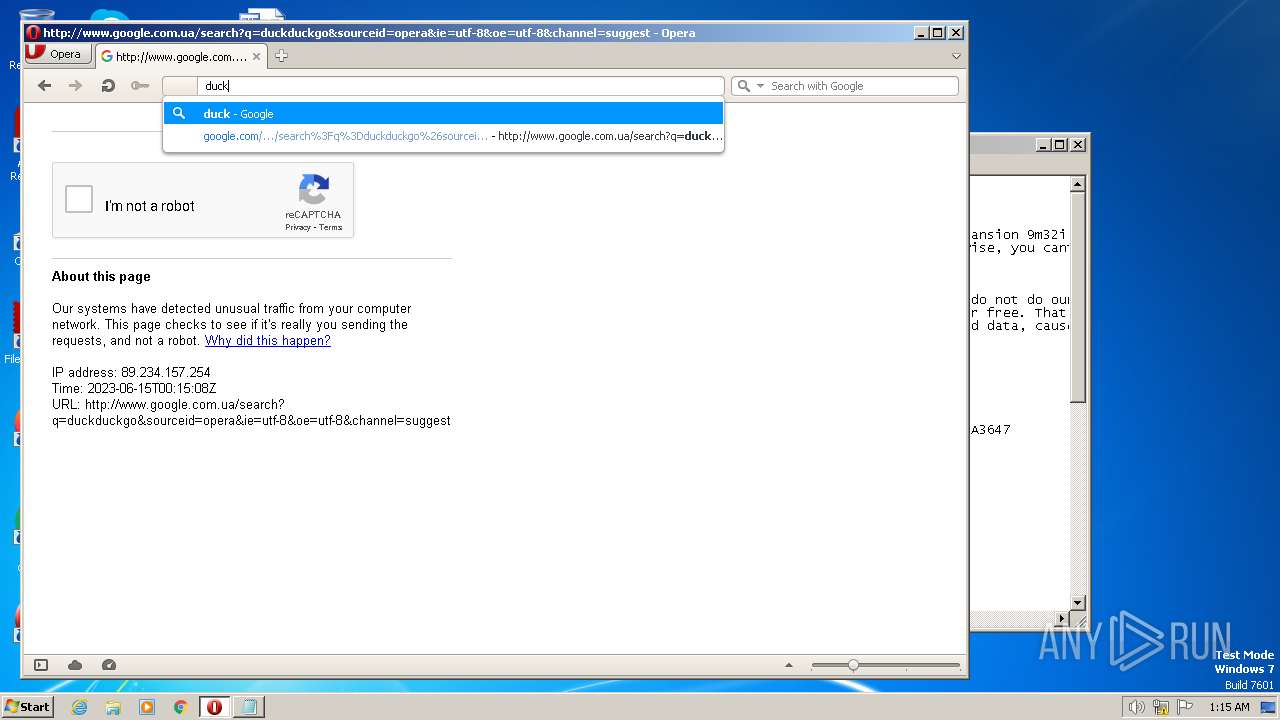
Task: Open Opera Link cloud icon
Action: (x=75, y=665)
